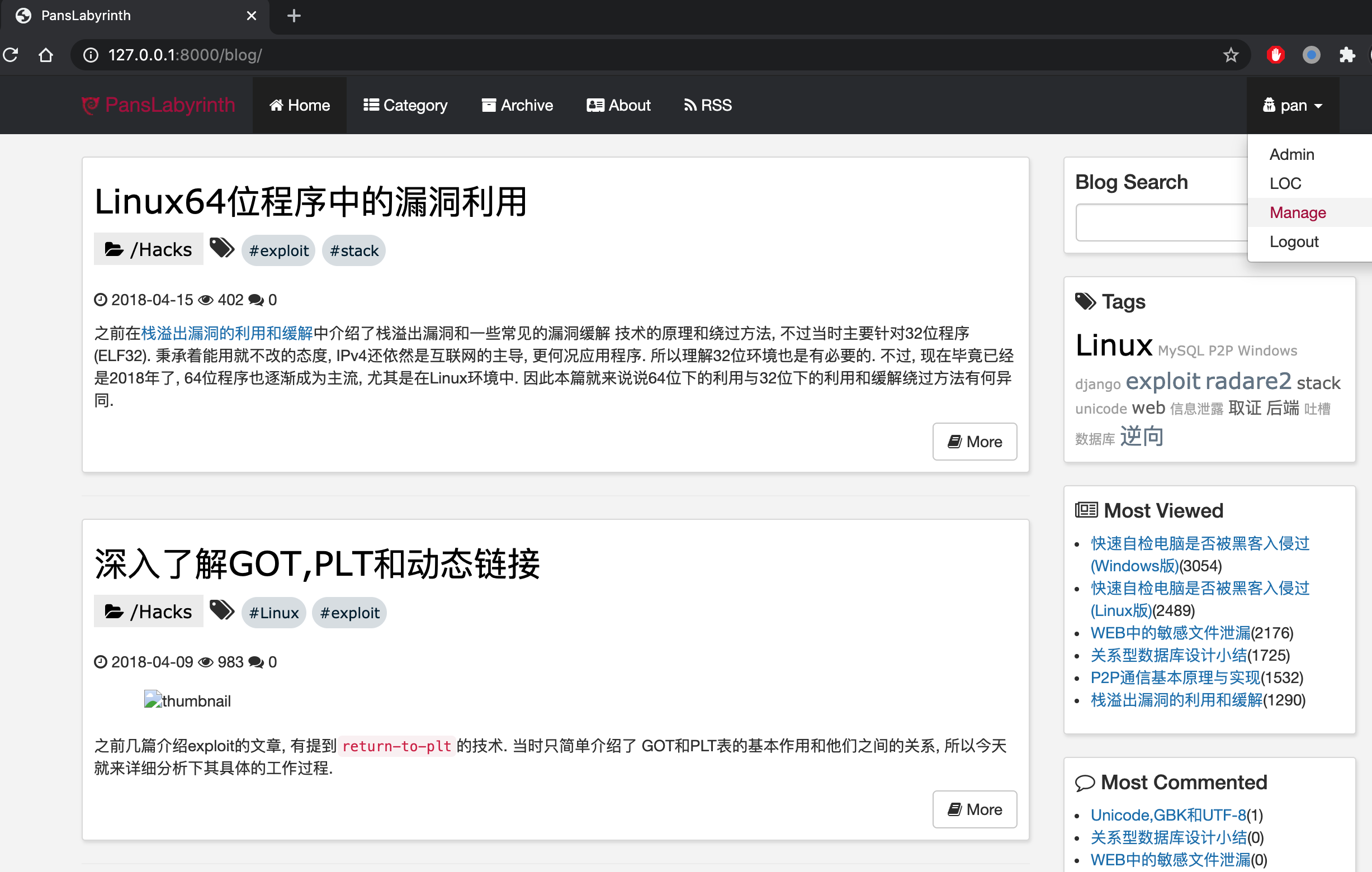Open the Archive navigation item

click(x=517, y=106)
